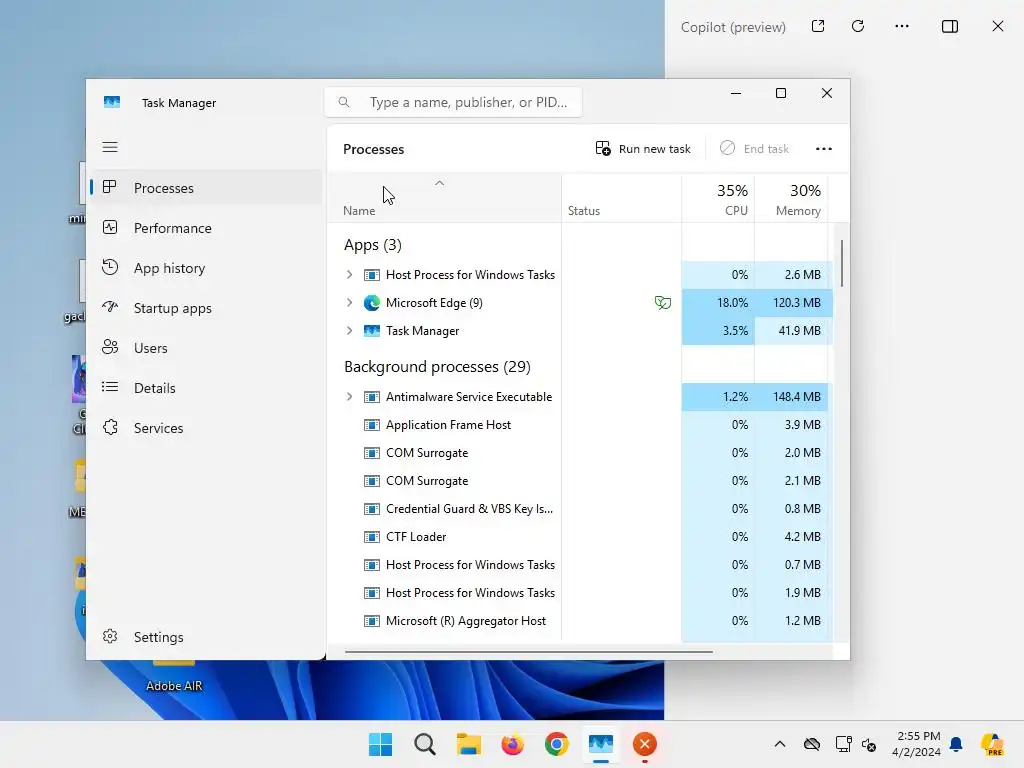The image size is (1024, 768).
Task: Select the CTF Loader process
Action: coord(580,537)
